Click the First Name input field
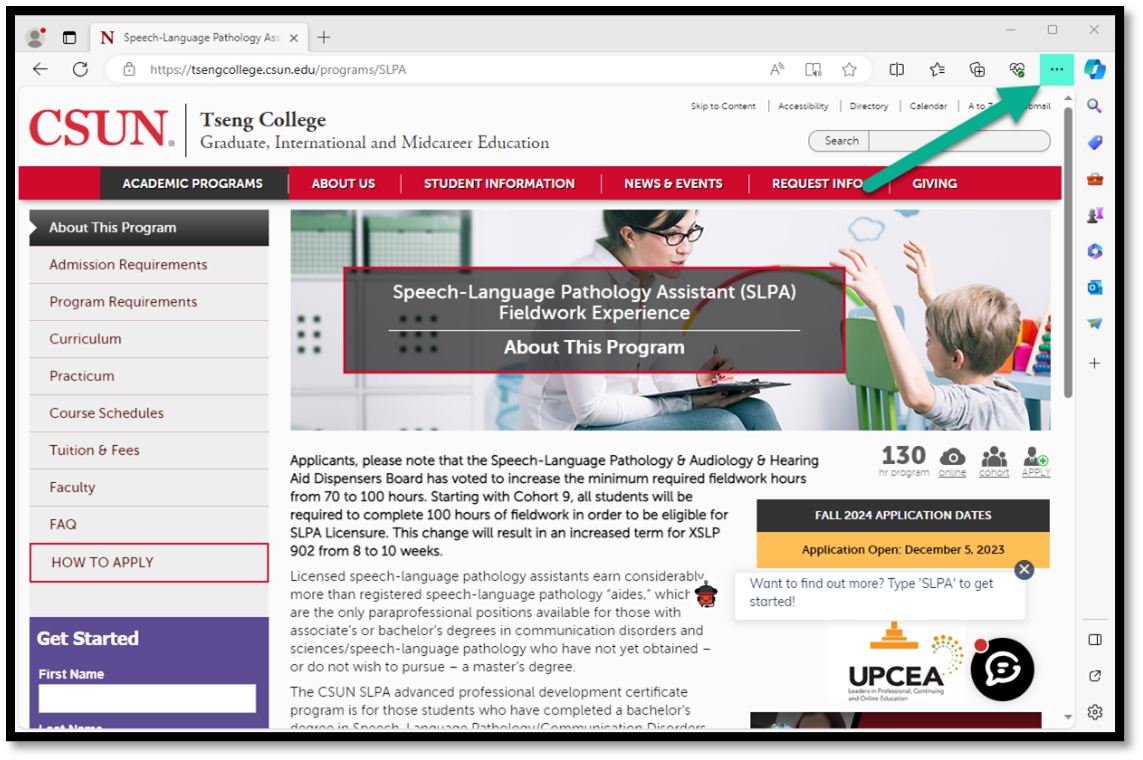Viewport: 1143px width, 760px height. [147, 698]
